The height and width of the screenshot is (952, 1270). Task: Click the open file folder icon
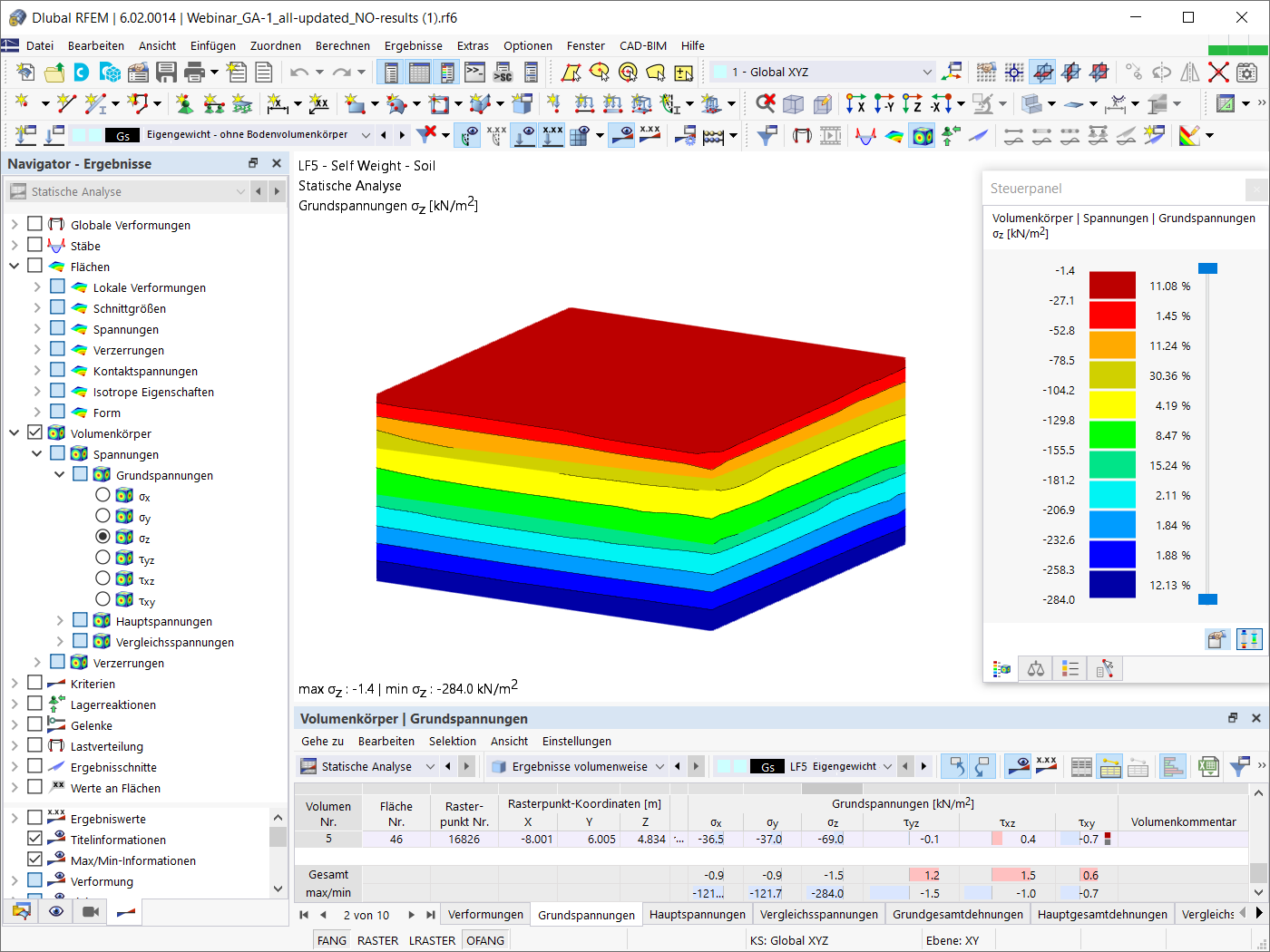[54, 73]
